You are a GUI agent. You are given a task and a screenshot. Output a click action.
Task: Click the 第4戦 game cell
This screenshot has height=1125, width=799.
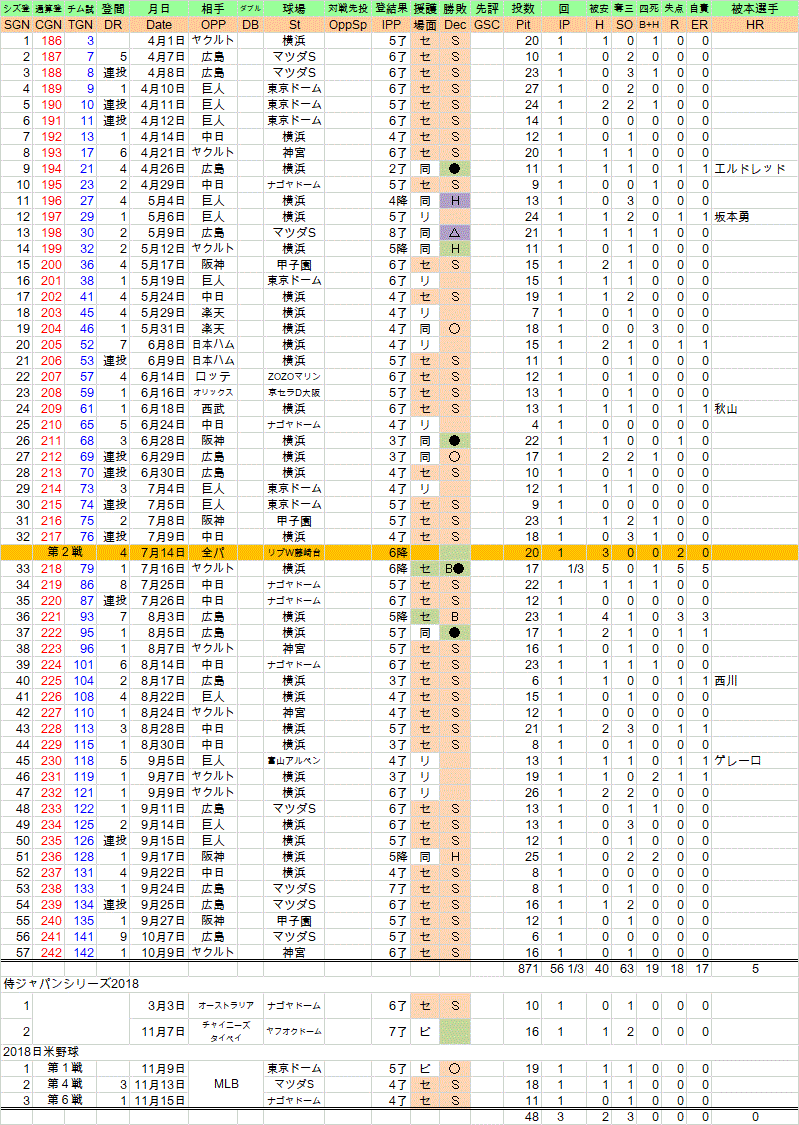[65, 1084]
